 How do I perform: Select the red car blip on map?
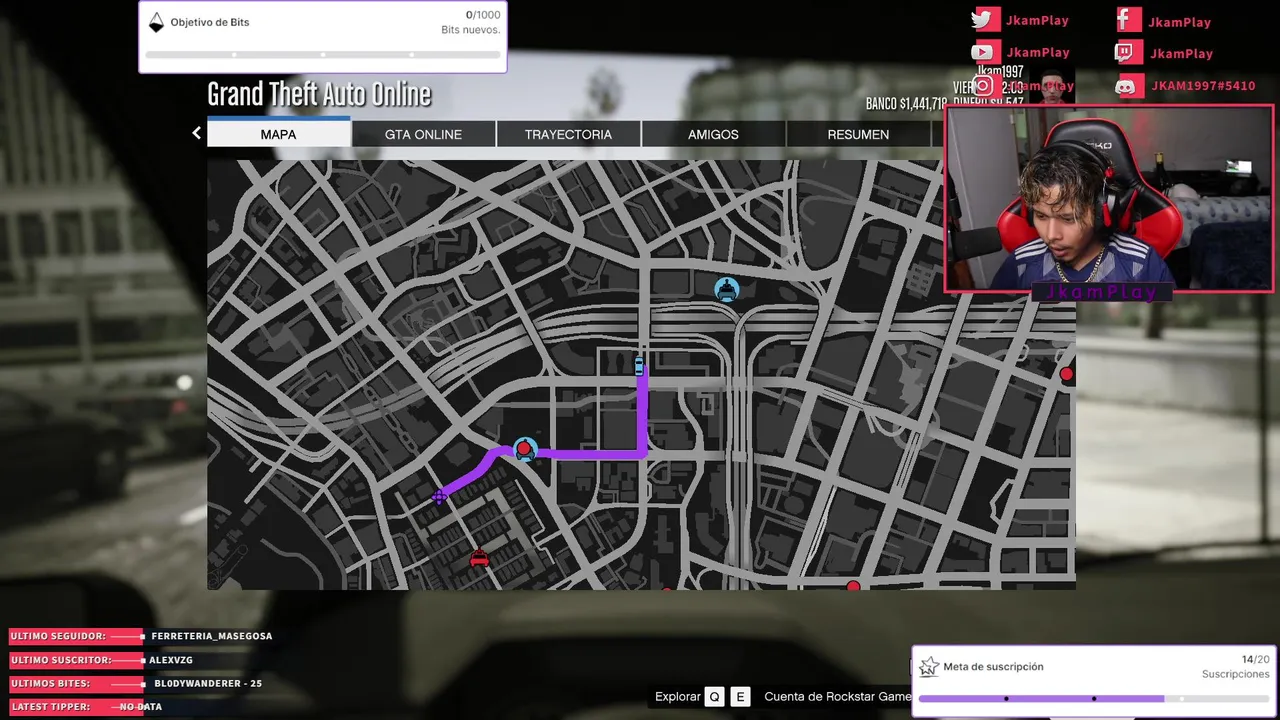click(x=479, y=559)
